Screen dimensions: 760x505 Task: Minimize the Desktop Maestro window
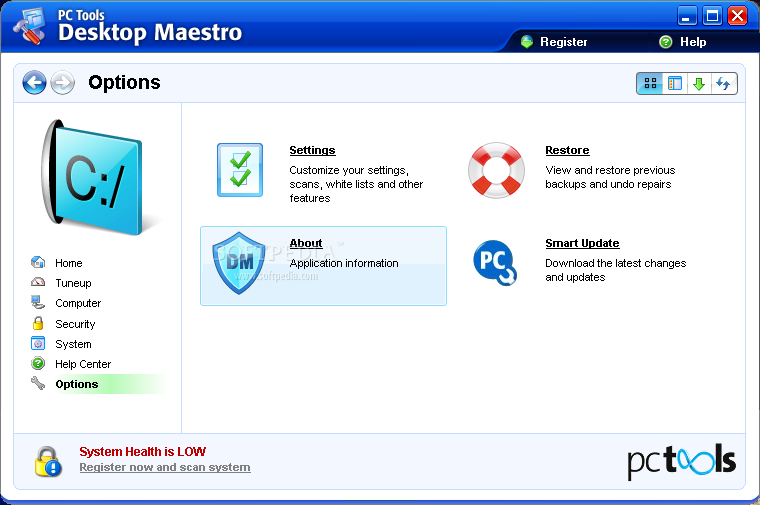[x=687, y=16]
